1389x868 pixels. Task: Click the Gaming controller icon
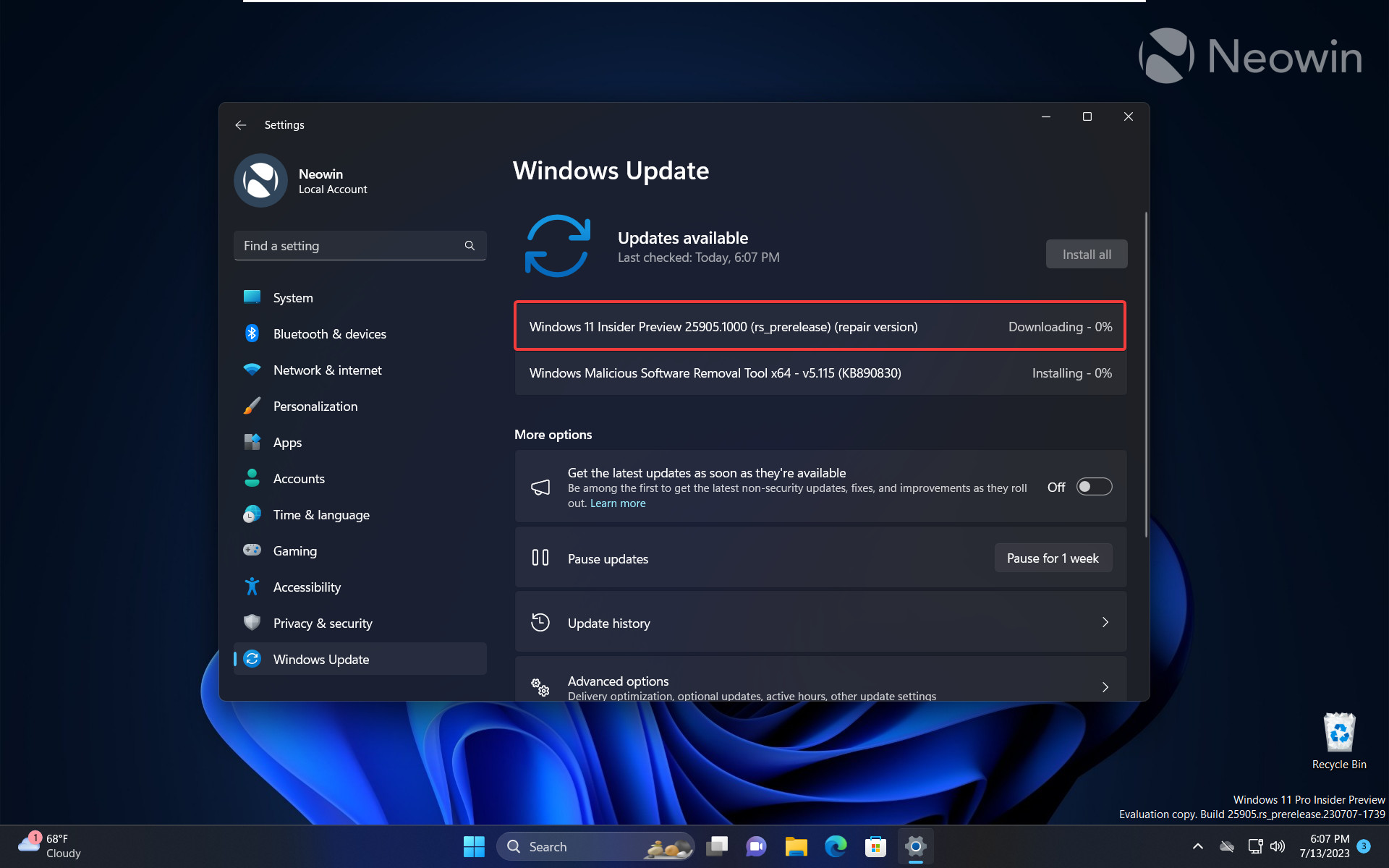click(253, 549)
